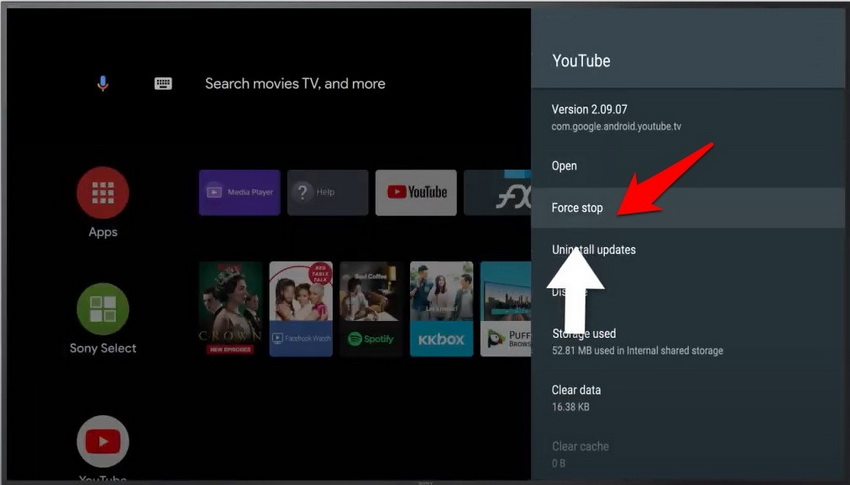Image resolution: width=850 pixels, height=485 pixels.
Task: Open the Spotify tile
Action: click(371, 309)
